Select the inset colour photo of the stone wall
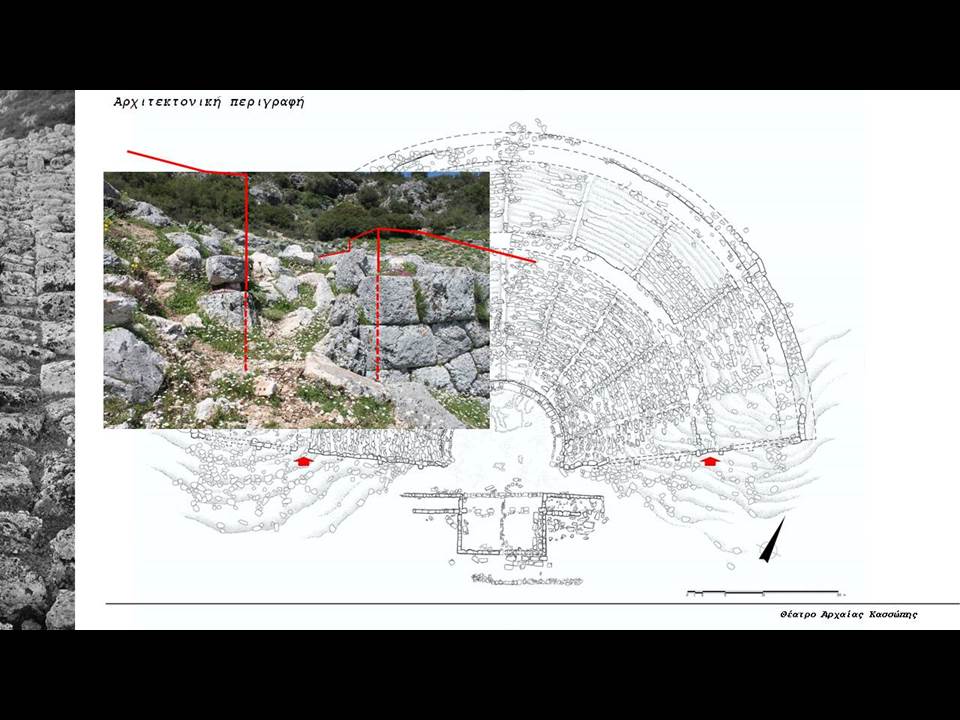This screenshot has height=720, width=960. pos(296,300)
